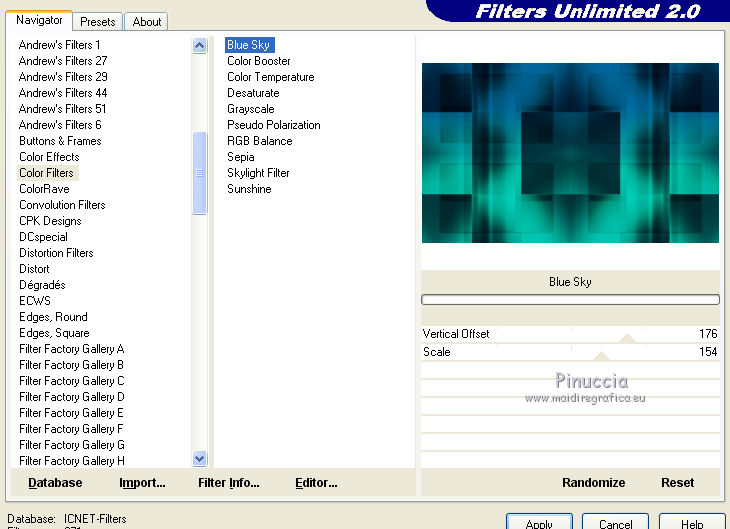Choose Edges, Square category

pos(54,332)
